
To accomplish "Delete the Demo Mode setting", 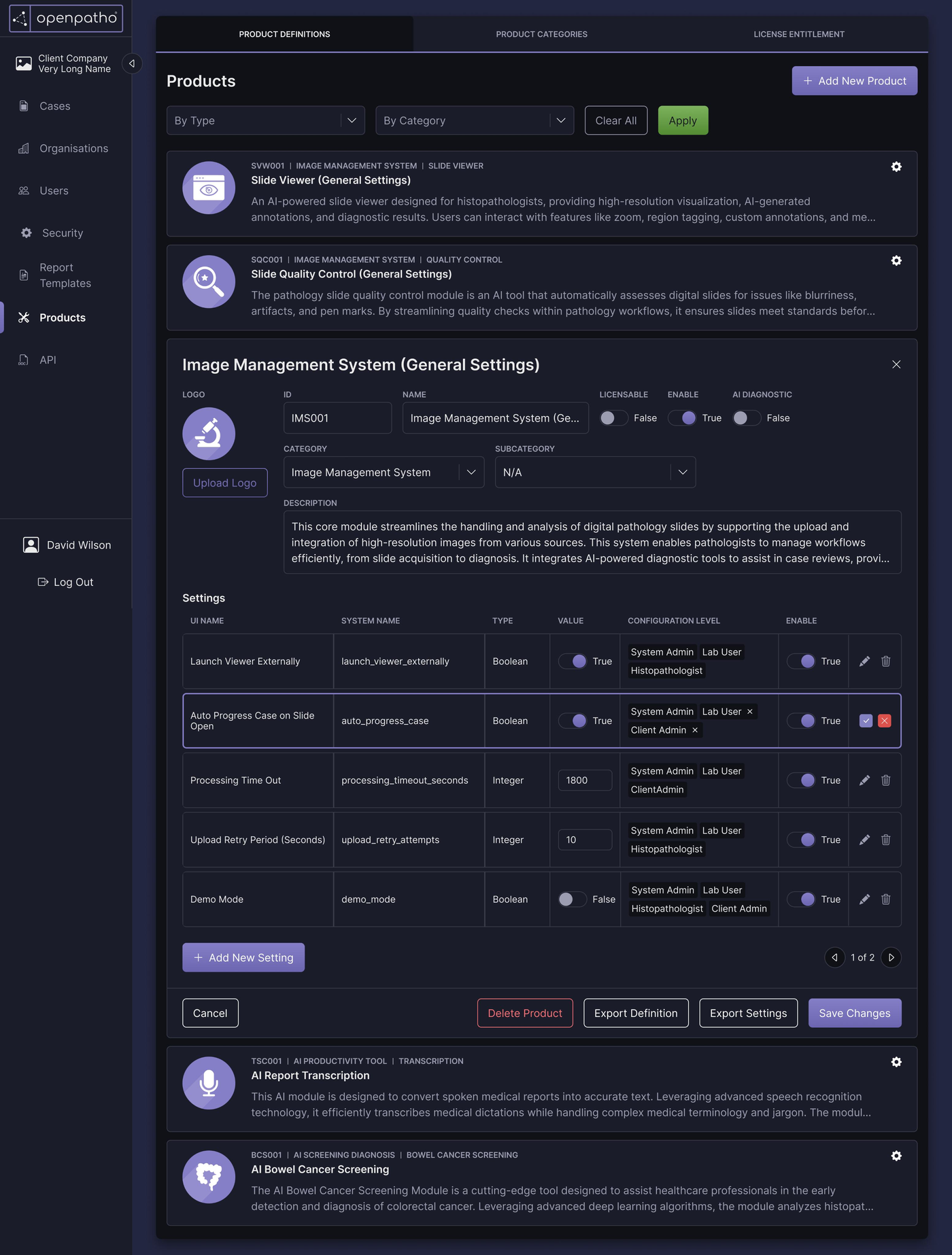I will pyautogui.click(x=886, y=899).
